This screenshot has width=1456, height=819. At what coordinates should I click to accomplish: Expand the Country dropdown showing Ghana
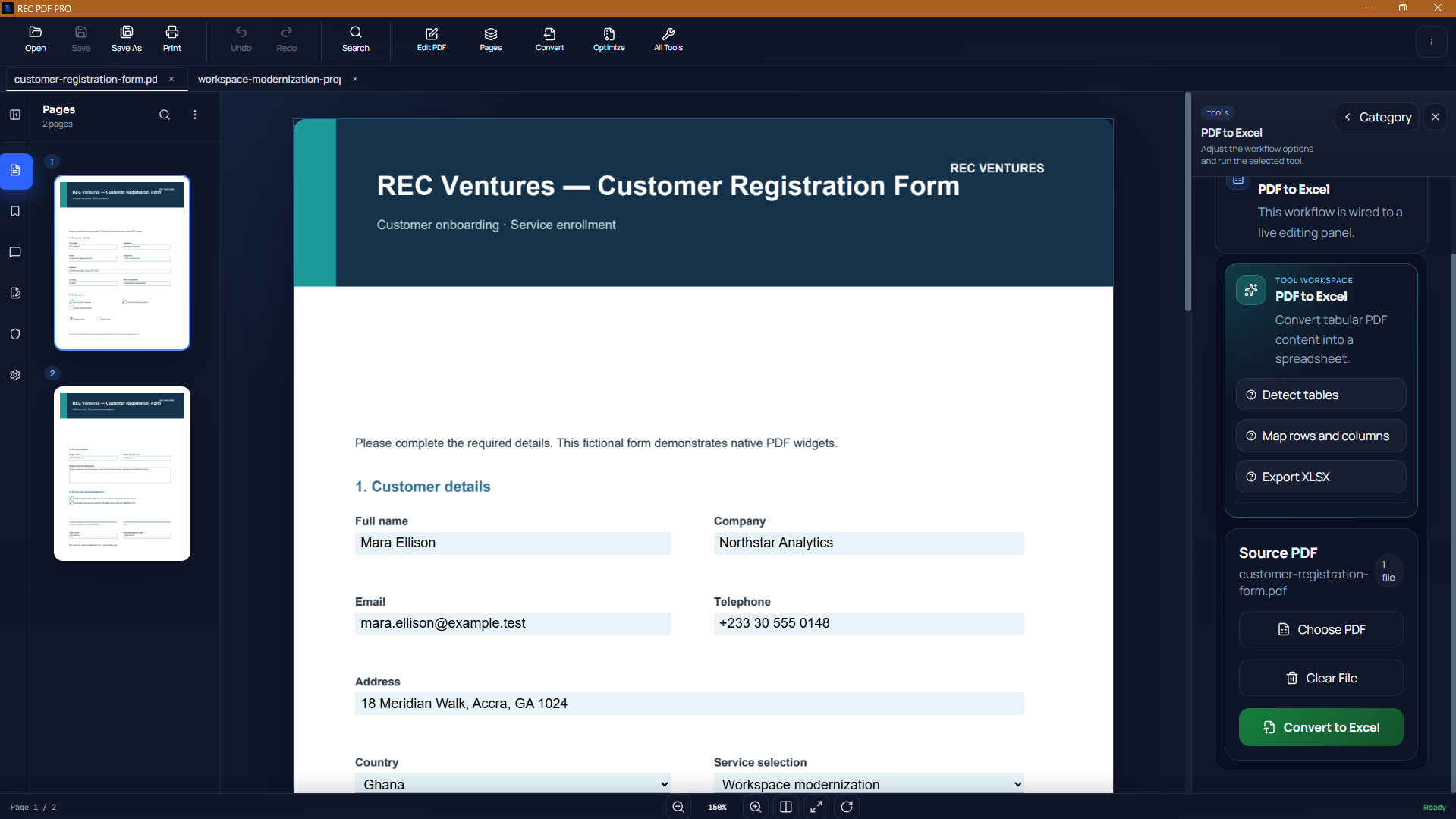click(513, 784)
